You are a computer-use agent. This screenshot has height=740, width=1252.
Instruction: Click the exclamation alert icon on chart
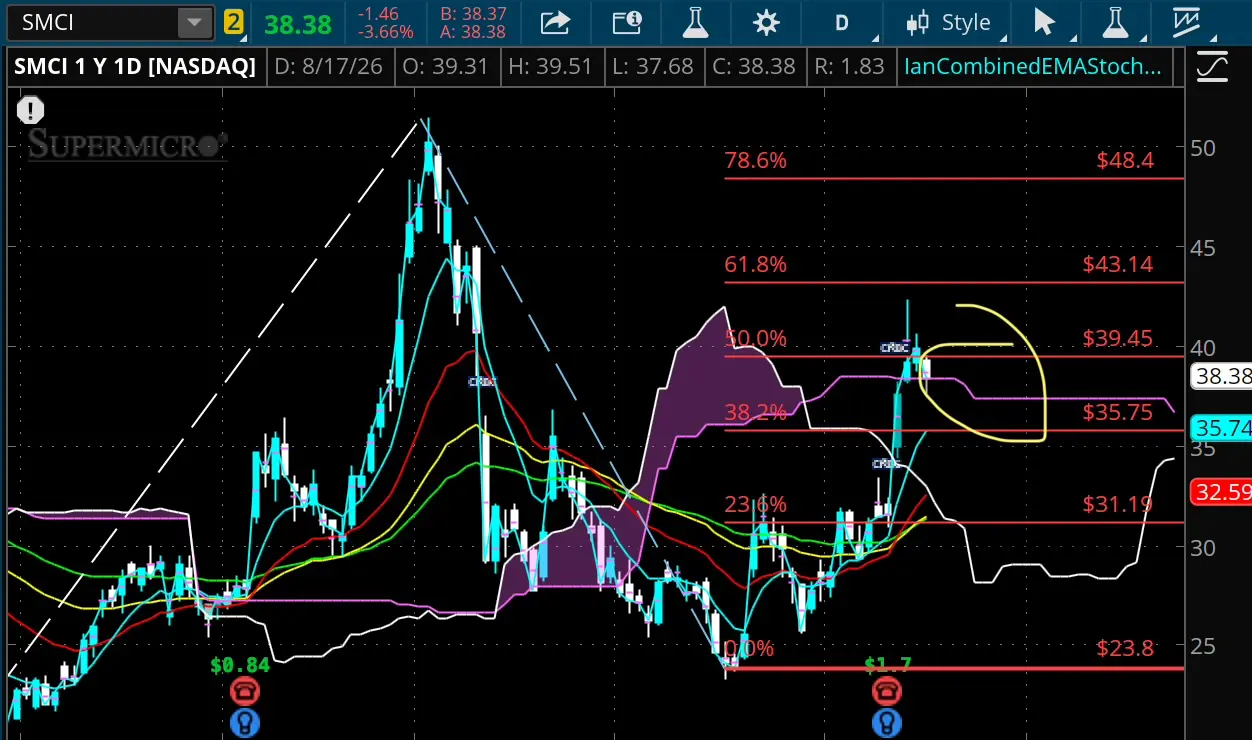[x=31, y=109]
